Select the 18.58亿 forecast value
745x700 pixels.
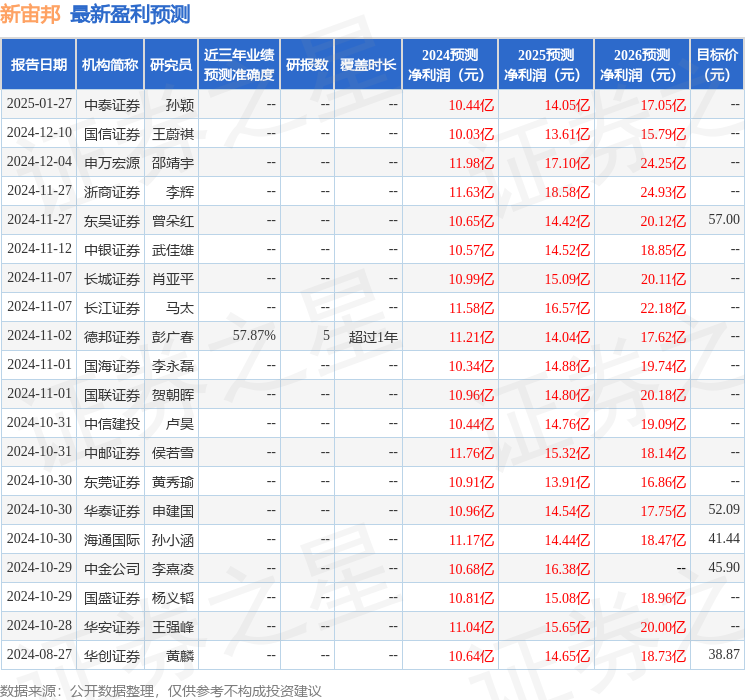567,192
